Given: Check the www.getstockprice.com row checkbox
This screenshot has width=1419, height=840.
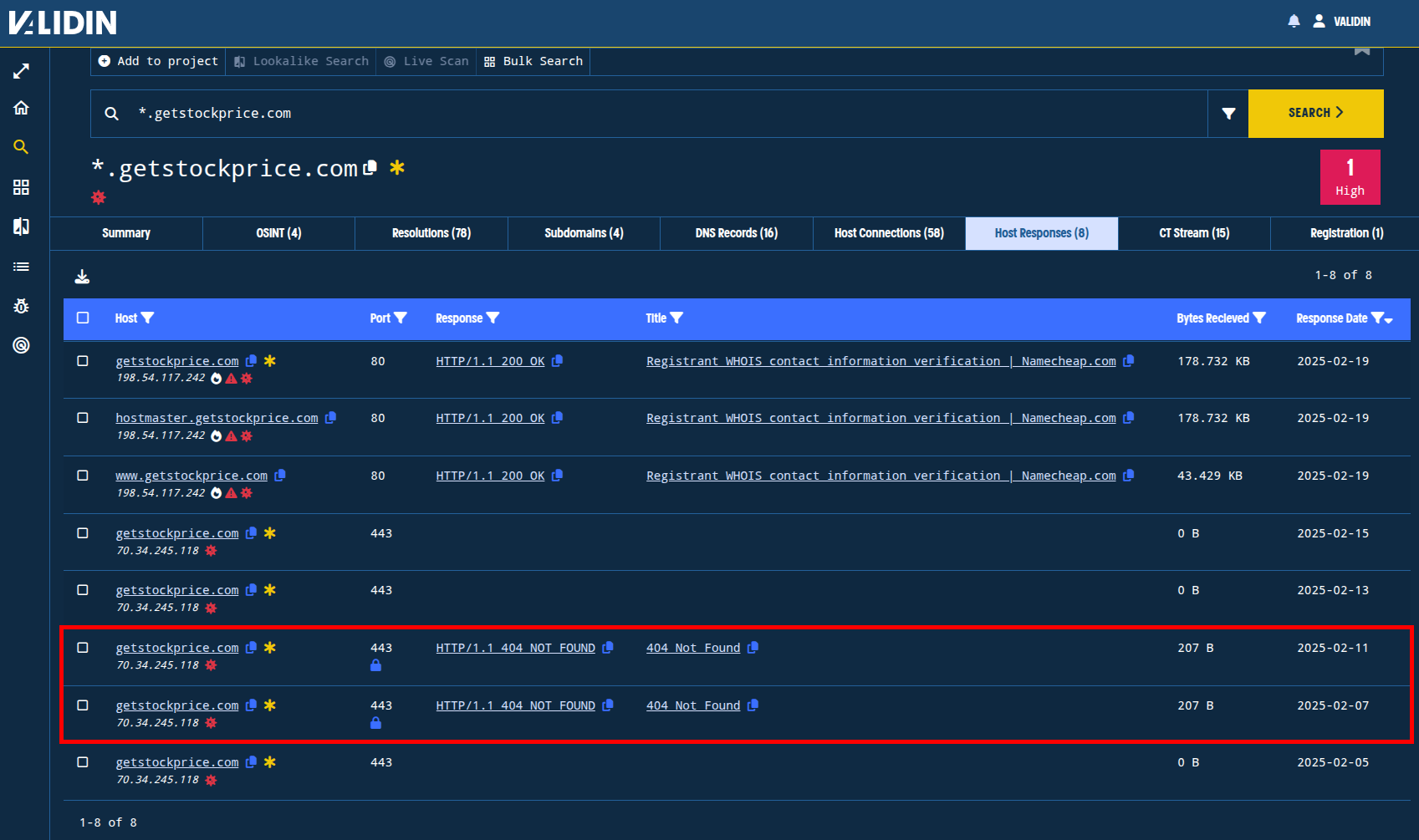Looking at the screenshot, I should [x=83, y=476].
